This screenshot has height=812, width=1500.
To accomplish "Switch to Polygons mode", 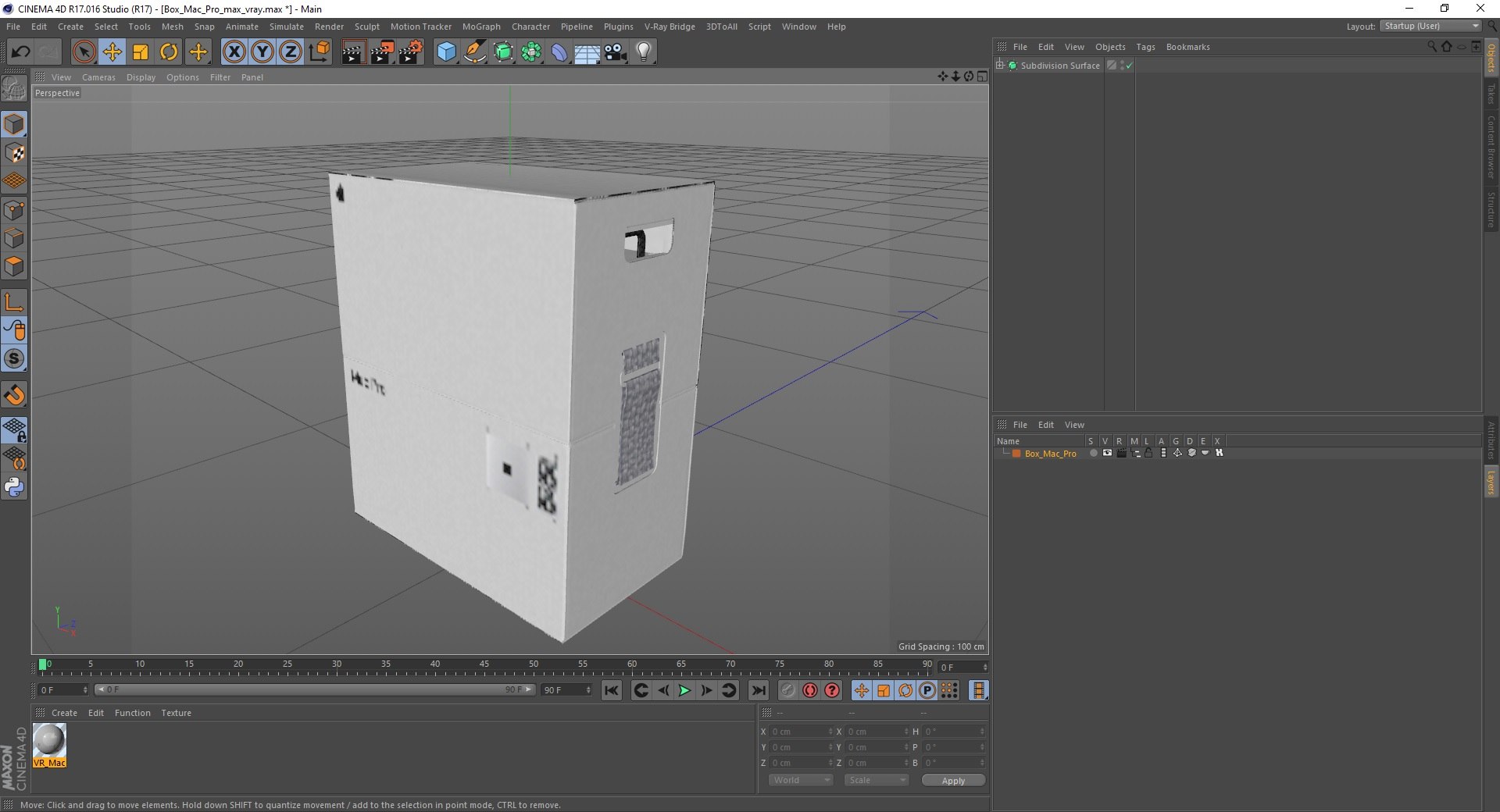I will (14, 267).
